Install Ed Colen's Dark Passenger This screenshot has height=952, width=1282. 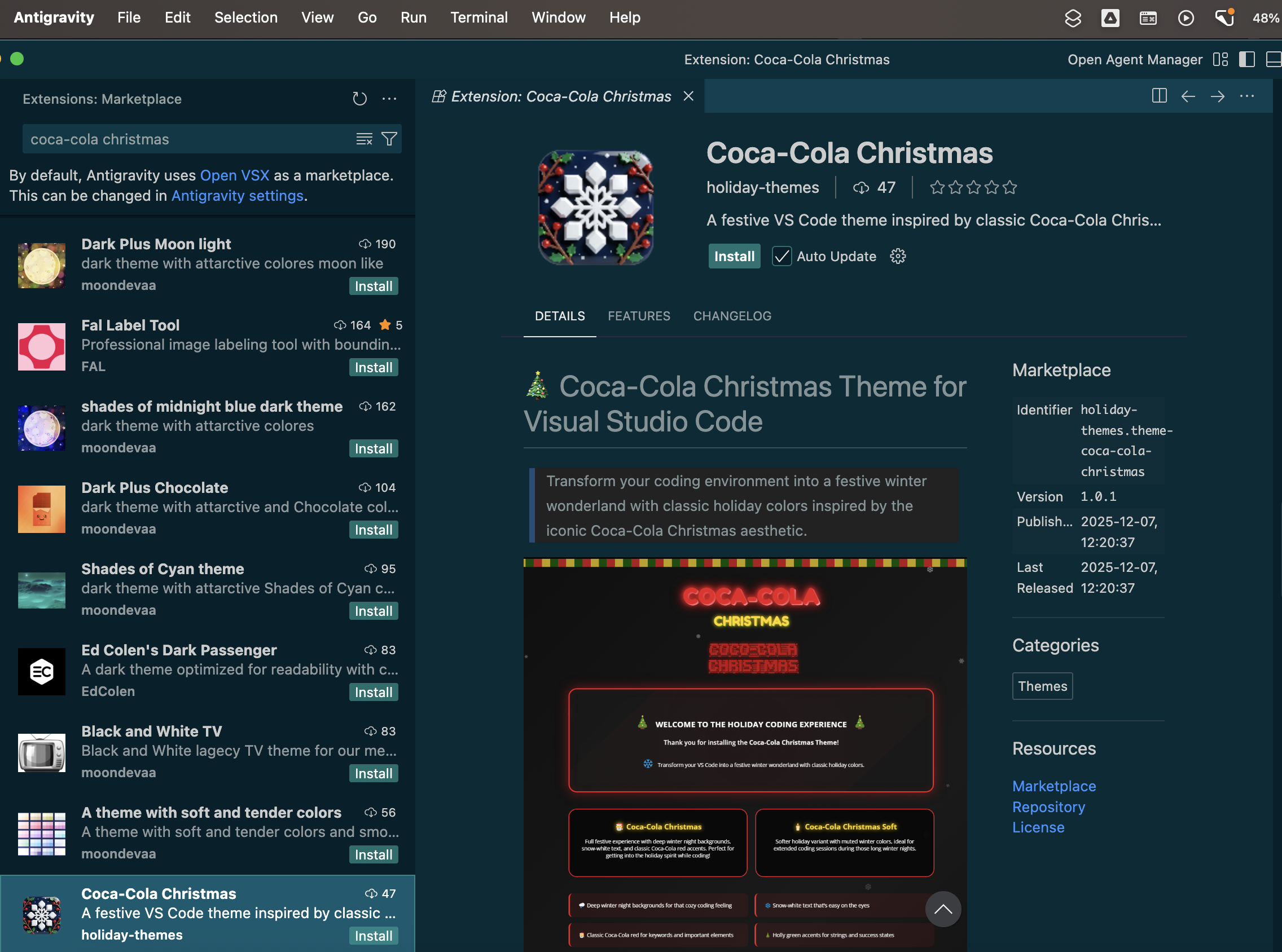374,693
